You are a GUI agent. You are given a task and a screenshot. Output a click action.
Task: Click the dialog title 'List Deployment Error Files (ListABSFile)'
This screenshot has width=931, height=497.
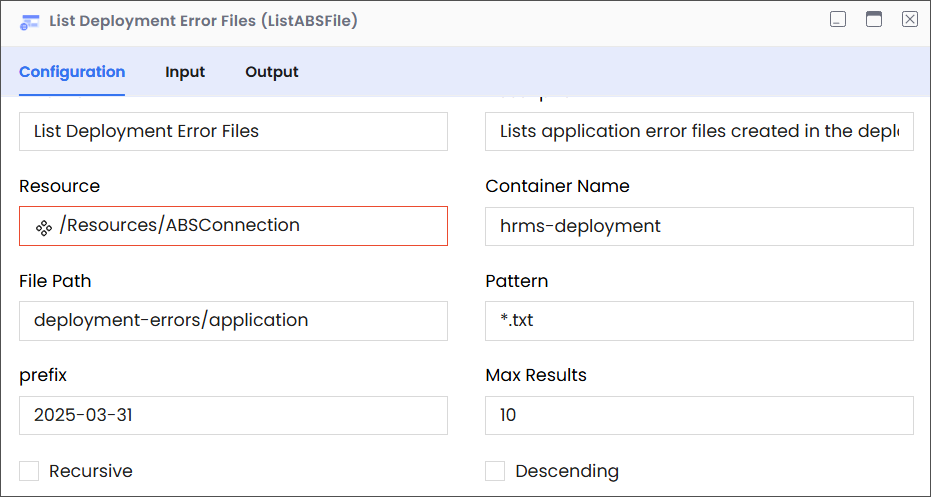[204, 21]
